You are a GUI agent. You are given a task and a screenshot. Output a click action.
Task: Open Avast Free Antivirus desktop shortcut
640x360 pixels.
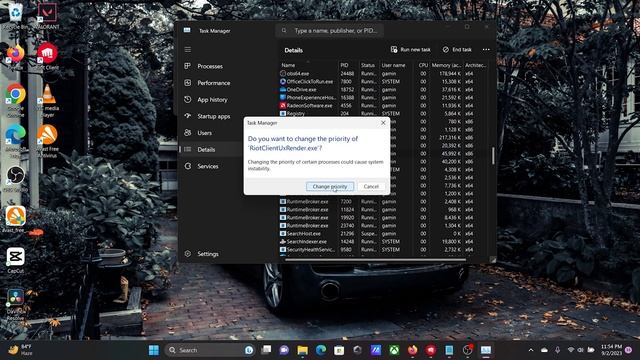tap(47, 140)
